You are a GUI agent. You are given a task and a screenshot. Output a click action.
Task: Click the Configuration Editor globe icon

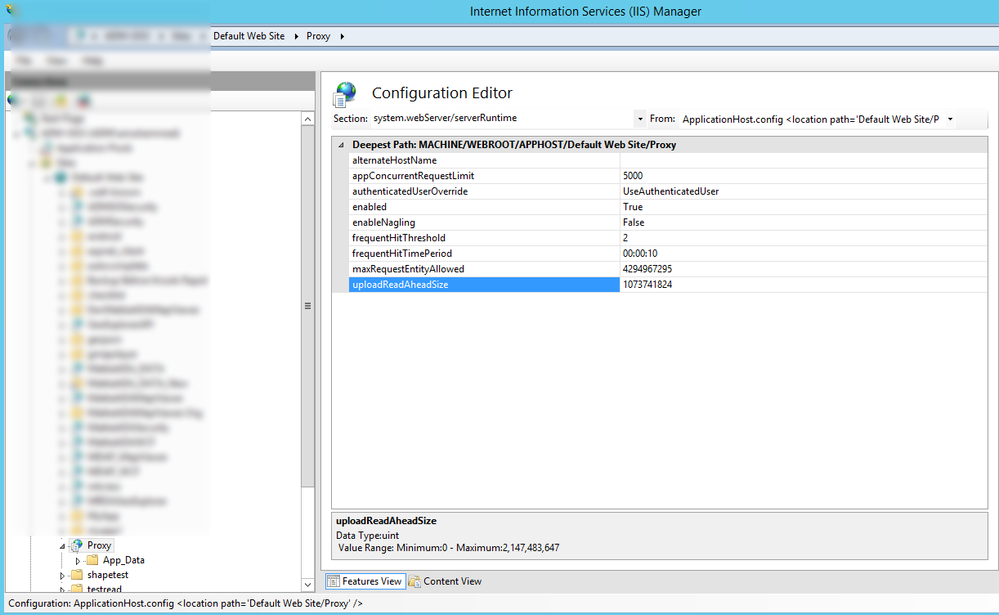(x=345, y=94)
